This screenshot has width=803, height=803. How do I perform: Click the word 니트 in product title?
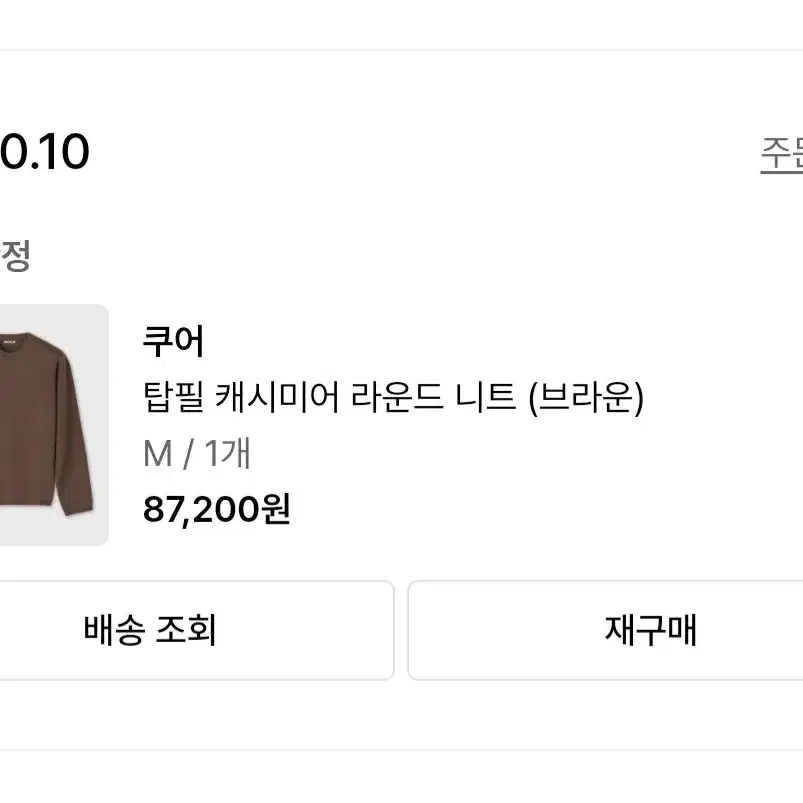tap(485, 398)
